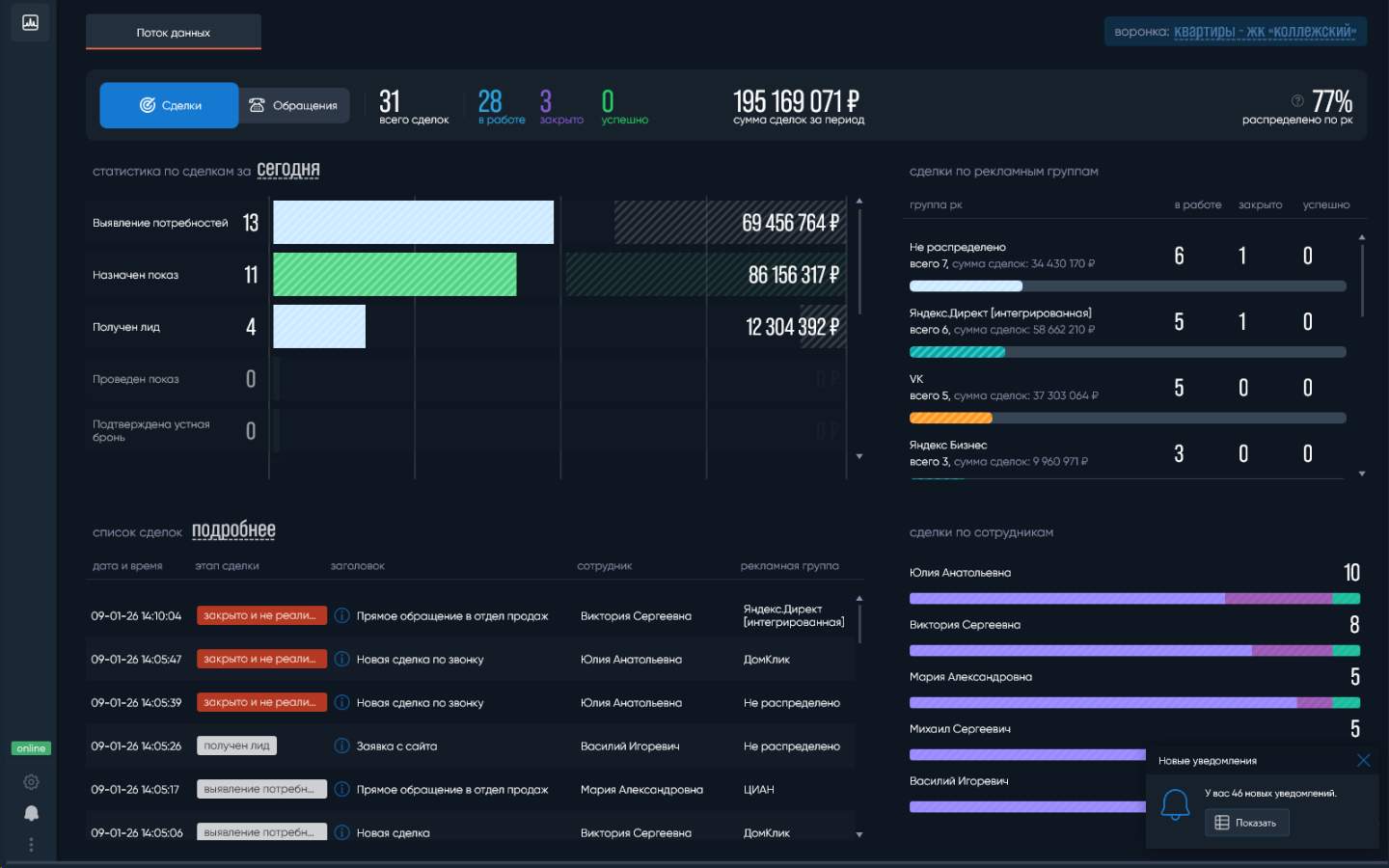The image size is (1389, 868).
Task: Open the three-dot menu in sidebar
Action: tap(31, 845)
